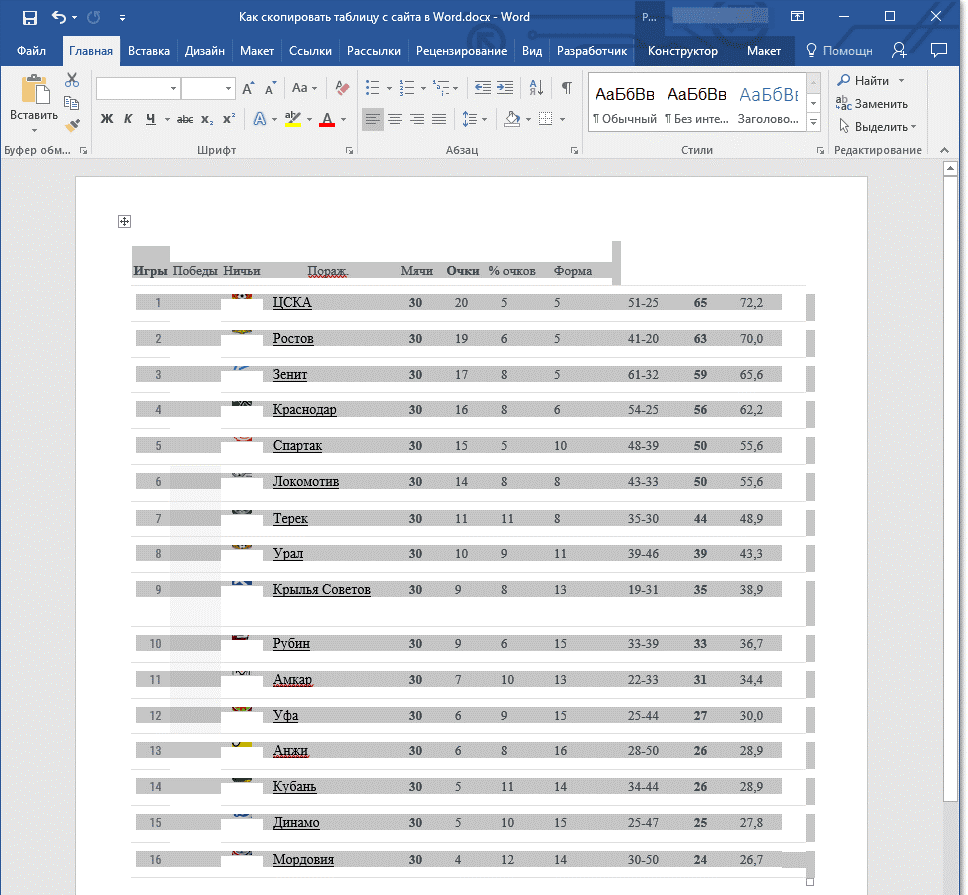Clear all formatting with the eraser icon
The image size is (968, 895).
[342, 88]
